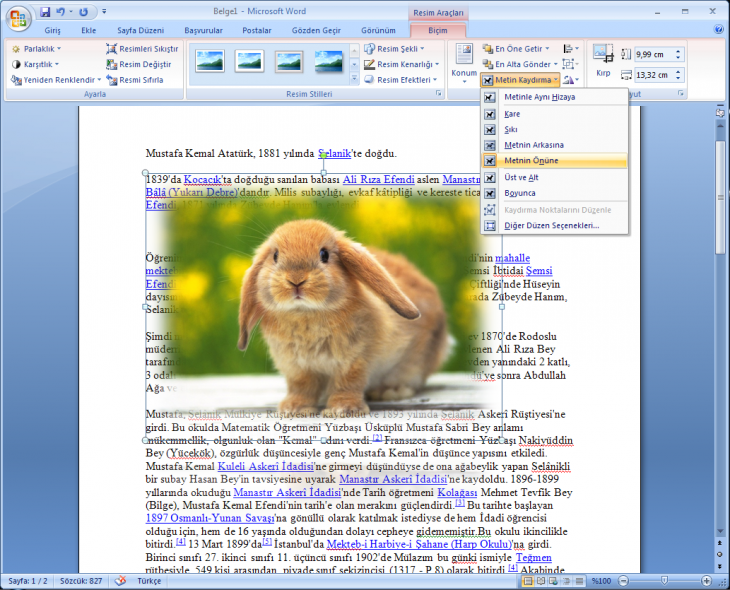Apply the fourth picture style thumbnail
The height and width of the screenshot is (590, 730).
point(329,61)
